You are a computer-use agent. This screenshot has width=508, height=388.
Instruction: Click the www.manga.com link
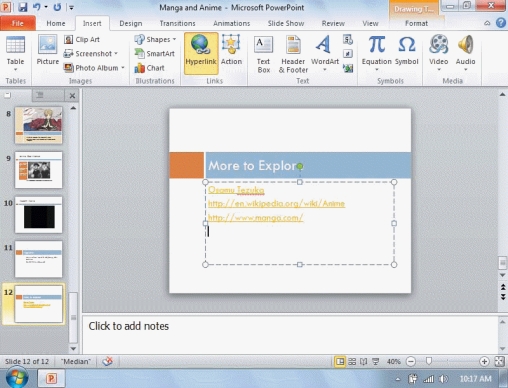(x=256, y=218)
